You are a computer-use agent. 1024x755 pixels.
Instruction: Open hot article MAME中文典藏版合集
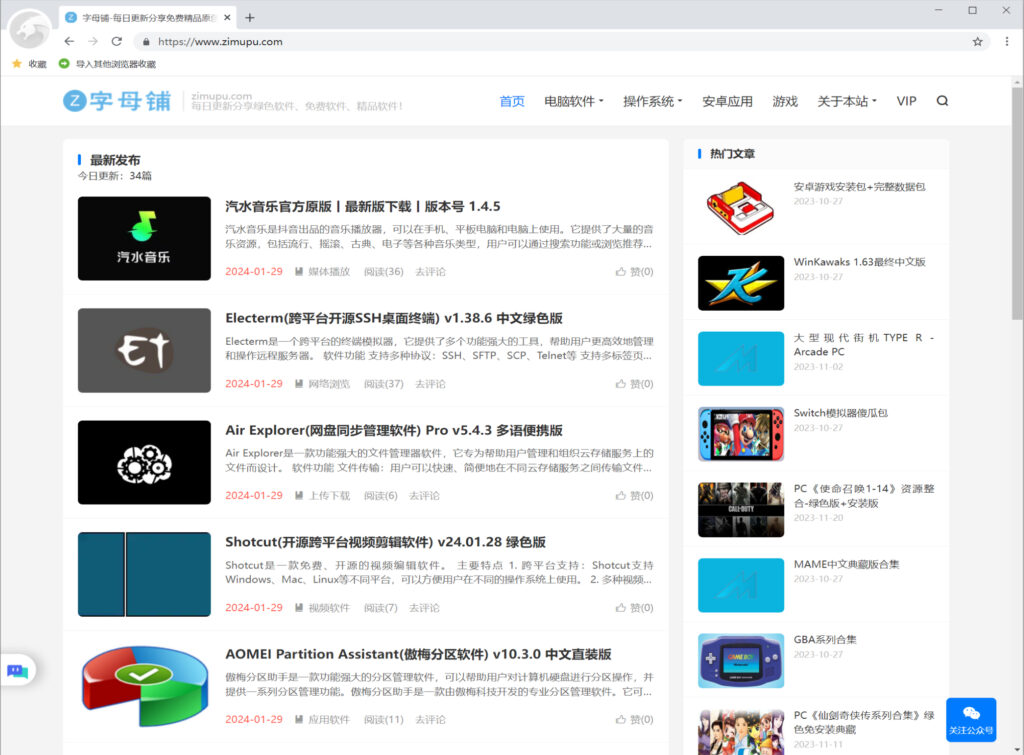(846, 564)
